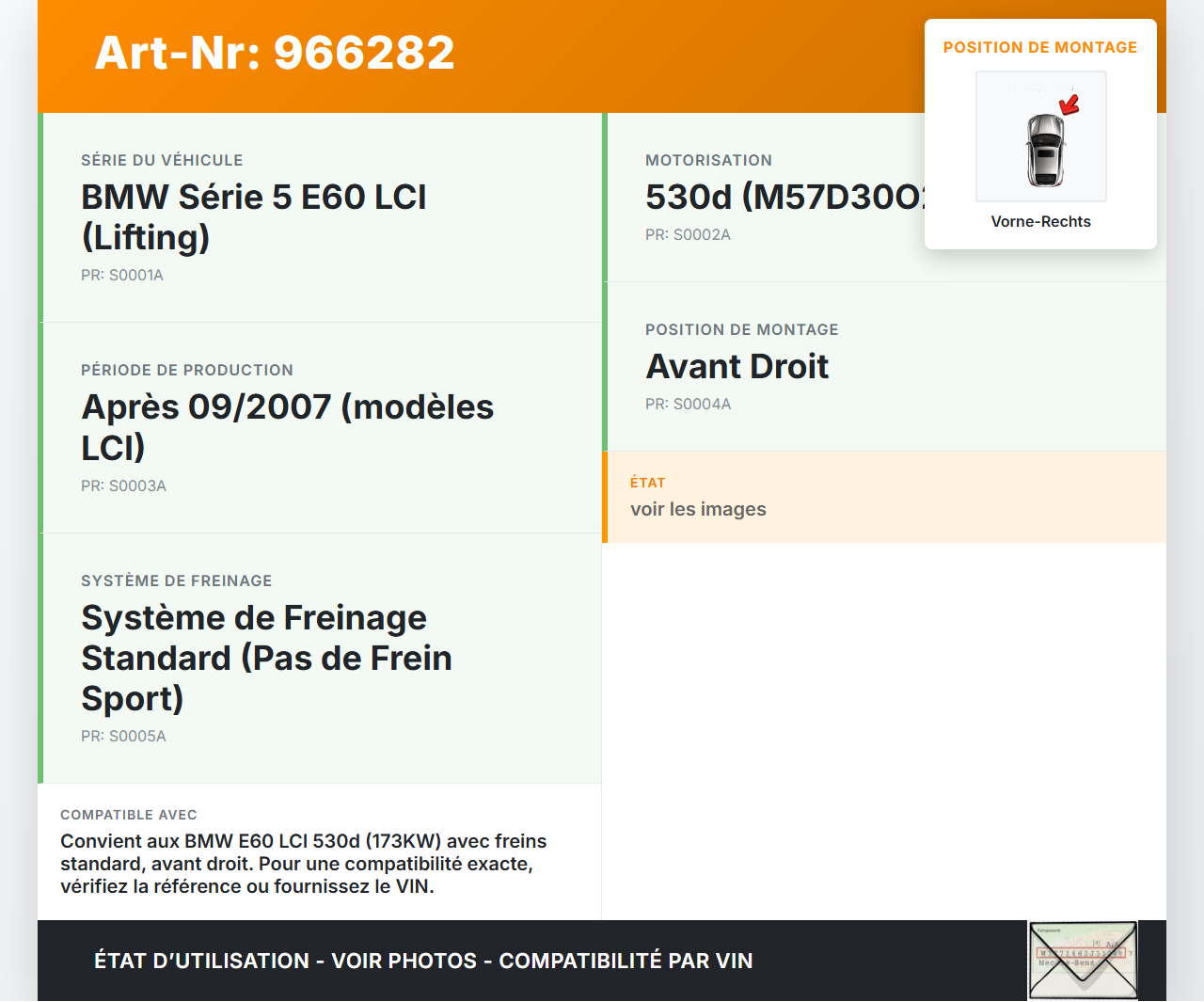Viewport: 1204px width, 1002px height.
Task: Click the red arrow on the car diagram
Action: [1069, 103]
